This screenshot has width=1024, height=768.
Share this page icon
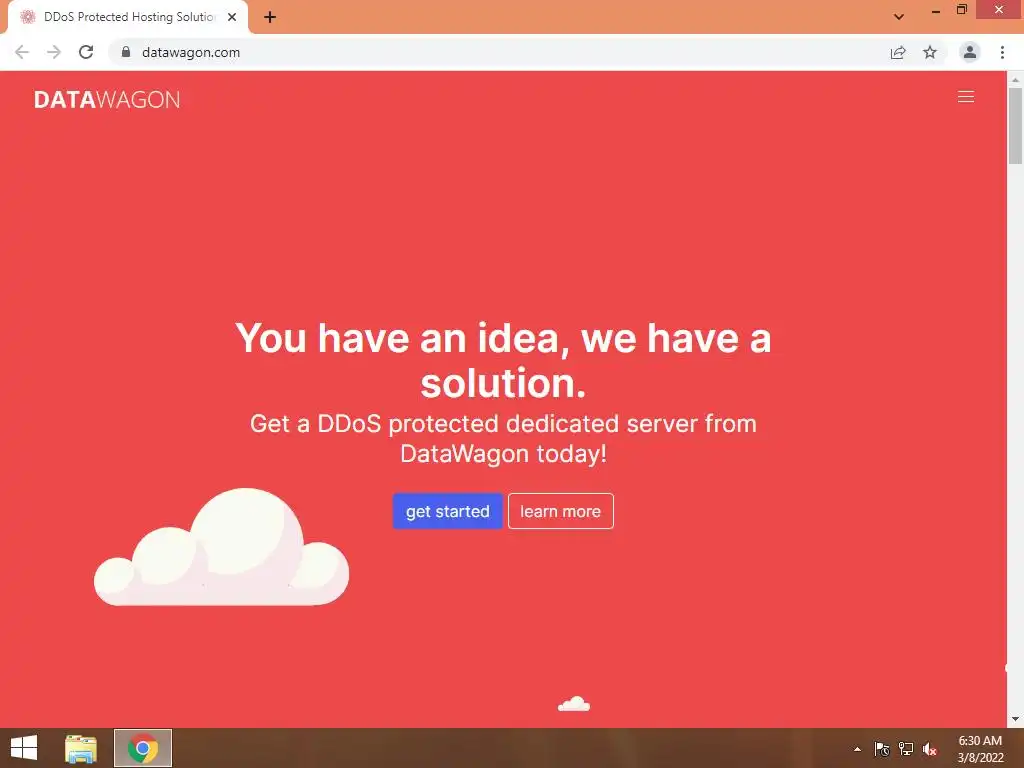(898, 52)
